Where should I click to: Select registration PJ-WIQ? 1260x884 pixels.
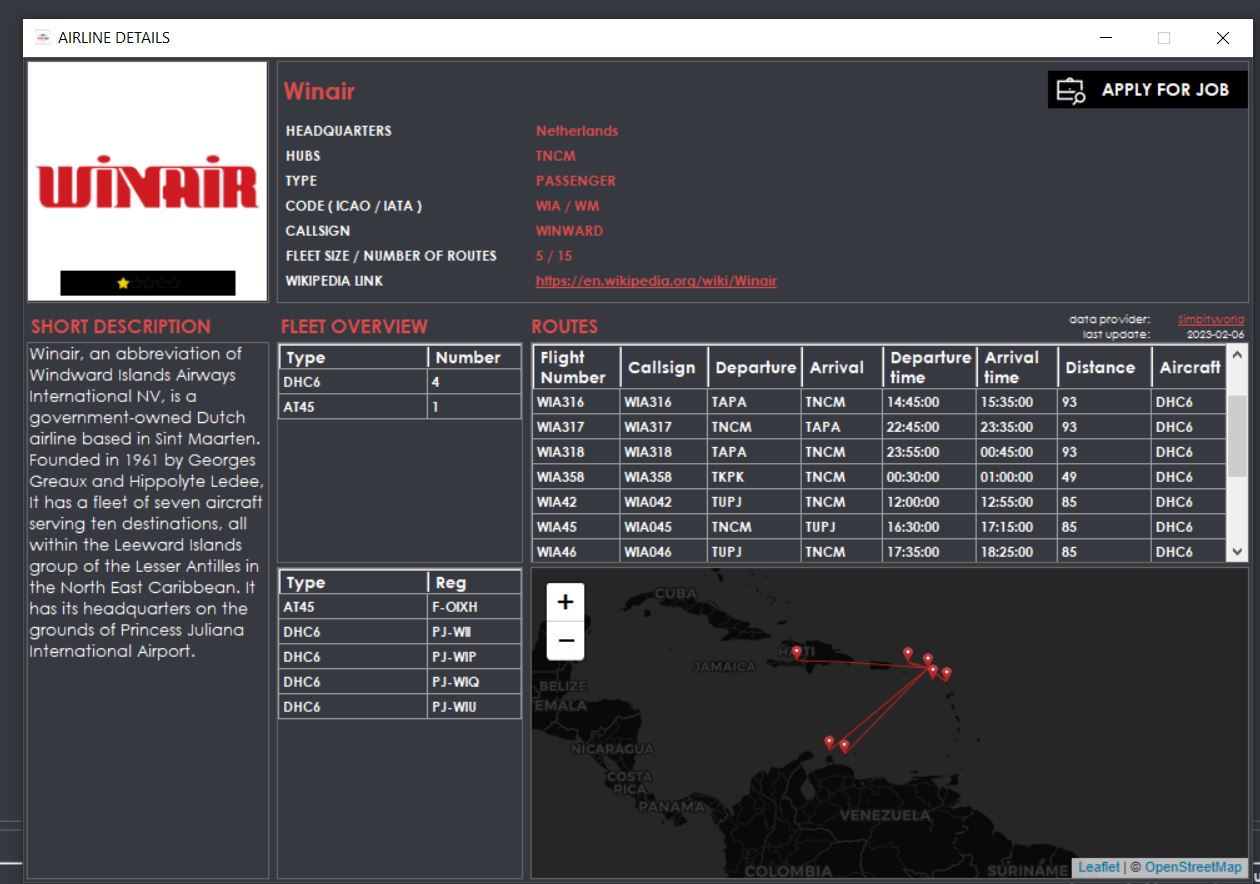(x=474, y=682)
